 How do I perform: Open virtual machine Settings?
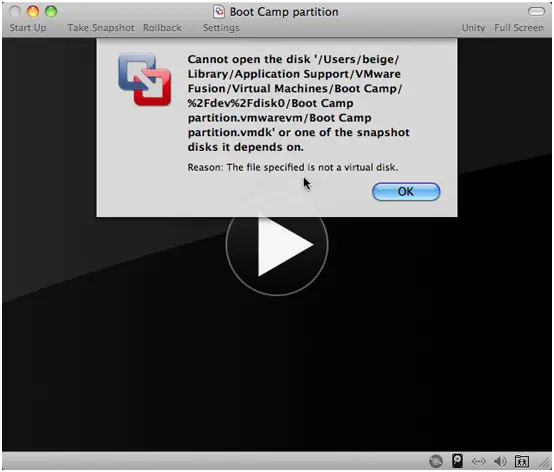click(x=221, y=28)
